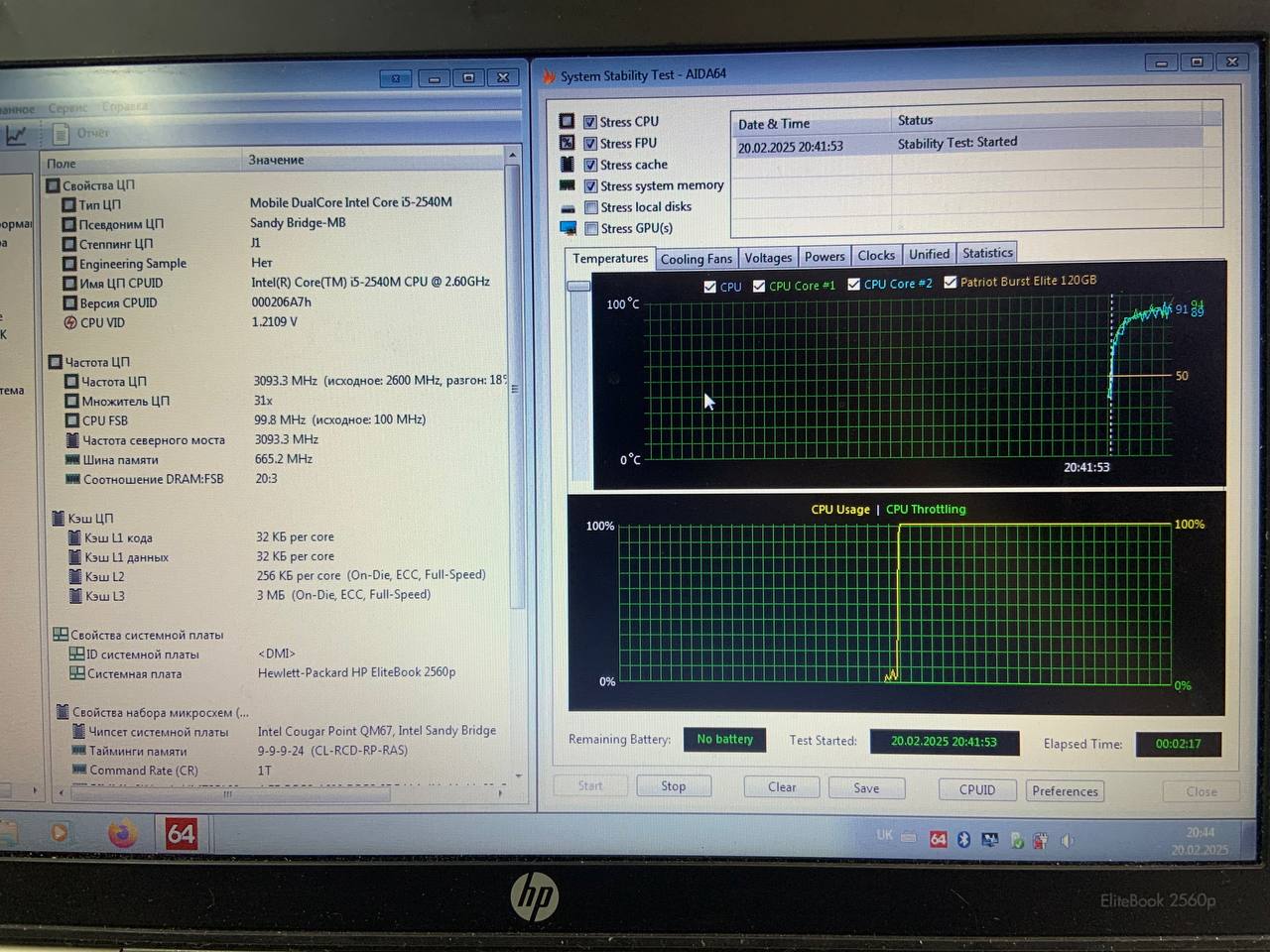Click the monitor icon beside Stress GPU(s)
The image size is (1270, 952).
(x=568, y=228)
